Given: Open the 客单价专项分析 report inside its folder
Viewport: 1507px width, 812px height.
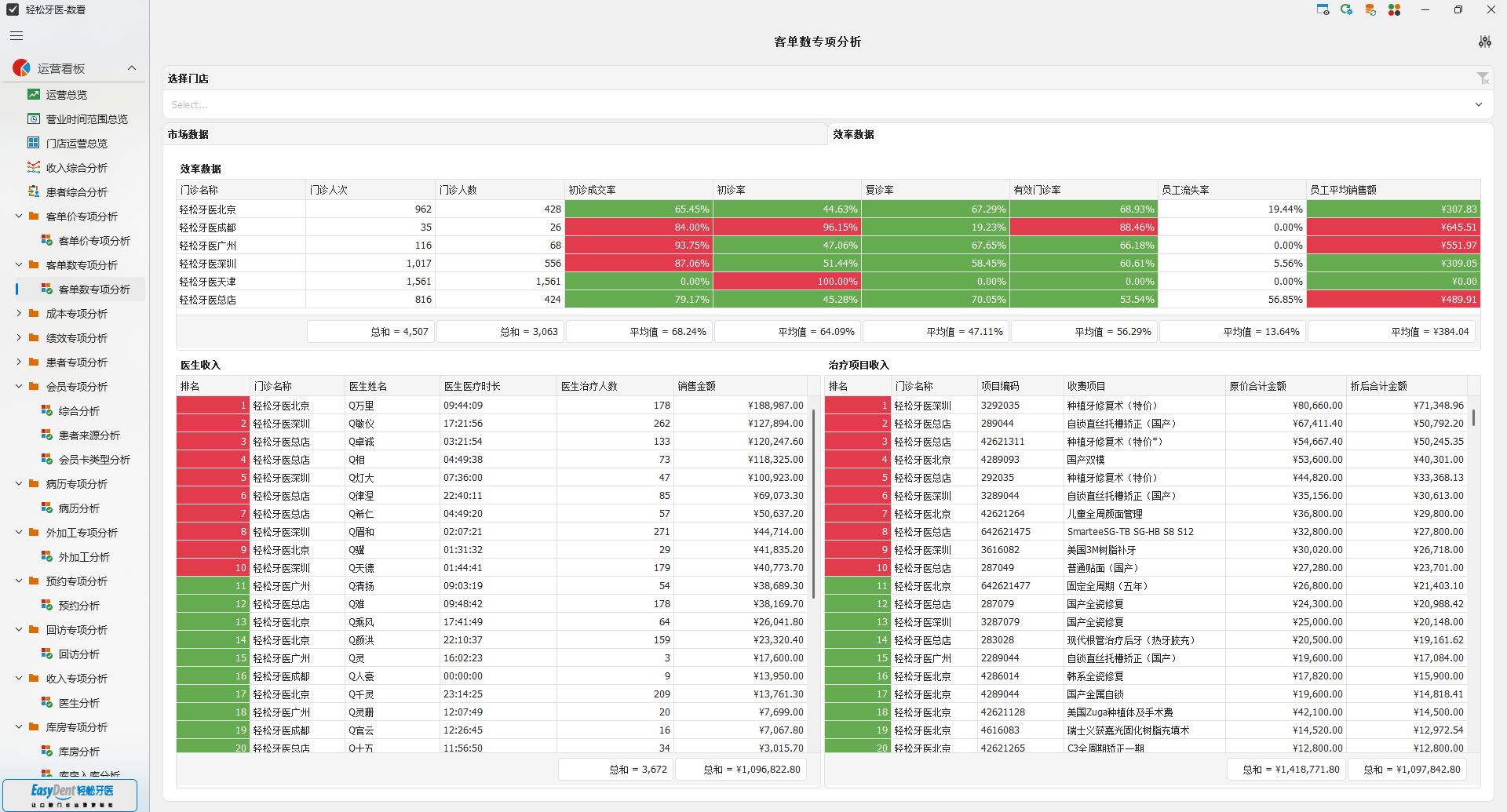Looking at the screenshot, I should coord(94,241).
